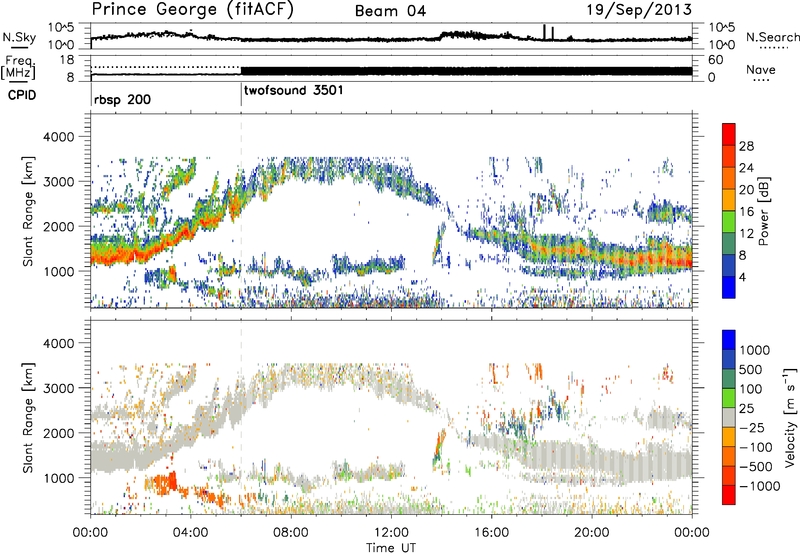
Task: Click the '12:00' time axis label
Action: pyautogui.click(x=391, y=533)
